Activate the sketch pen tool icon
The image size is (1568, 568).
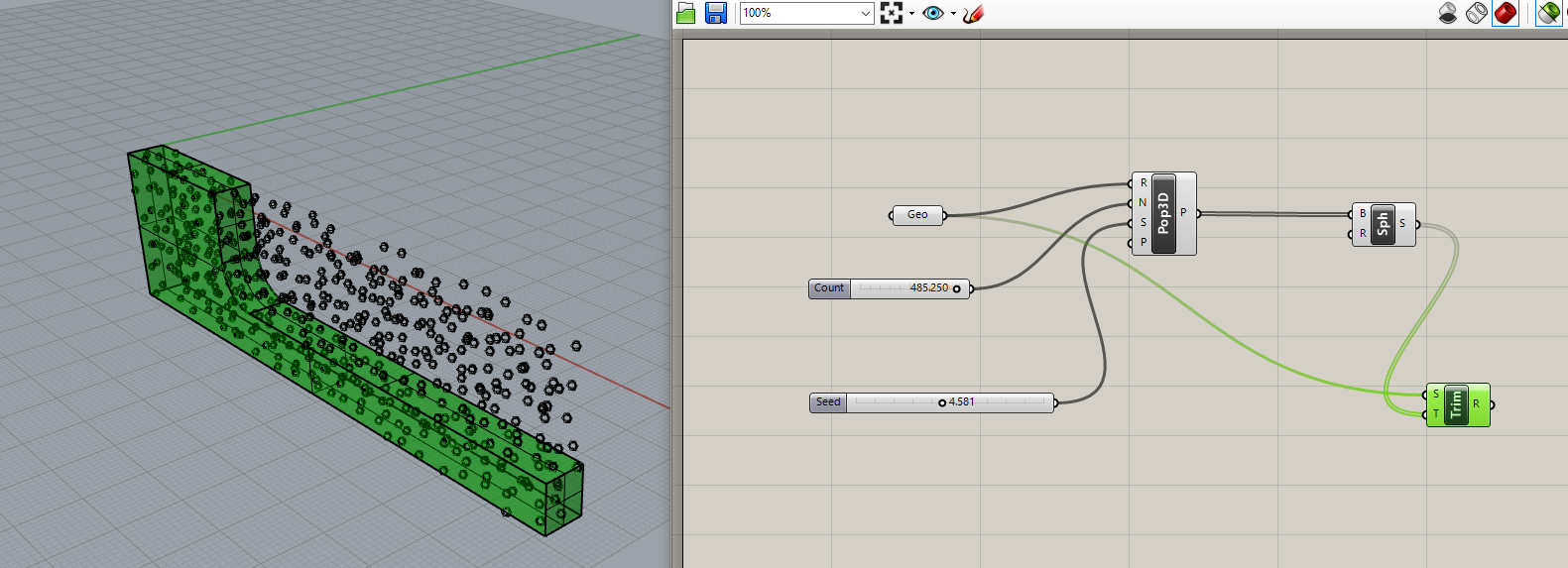[973, 13]
